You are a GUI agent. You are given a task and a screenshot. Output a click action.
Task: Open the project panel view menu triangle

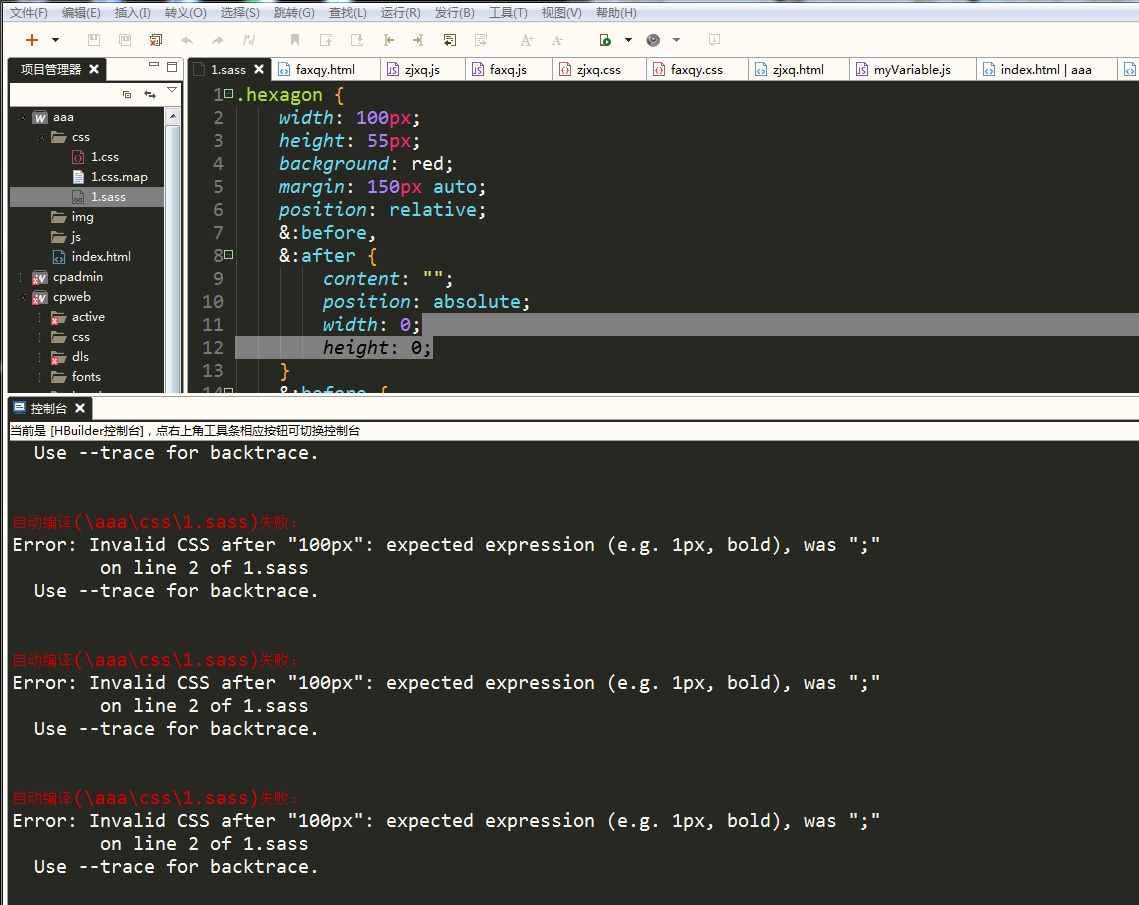click(172, 90)
